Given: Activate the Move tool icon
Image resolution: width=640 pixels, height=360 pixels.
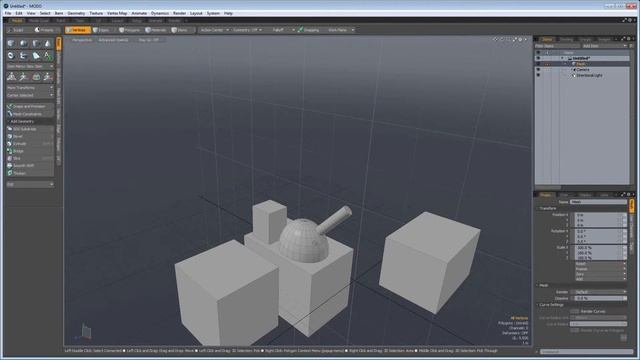Looking at the screenshot, I should click(24, 77).
